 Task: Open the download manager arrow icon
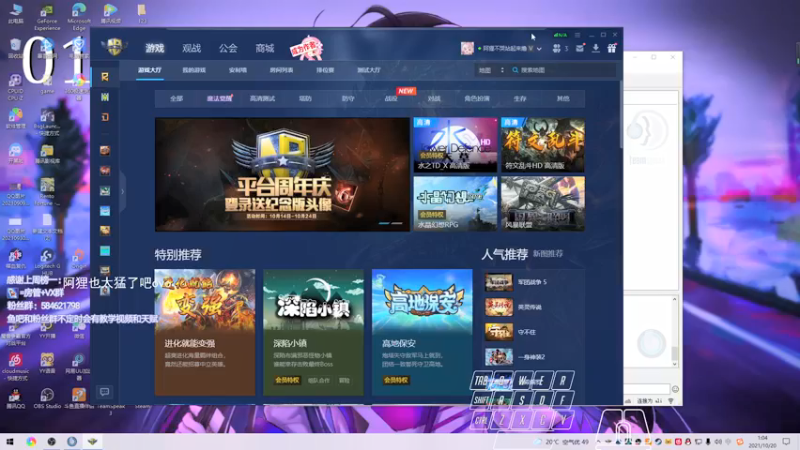pos(595,48)
